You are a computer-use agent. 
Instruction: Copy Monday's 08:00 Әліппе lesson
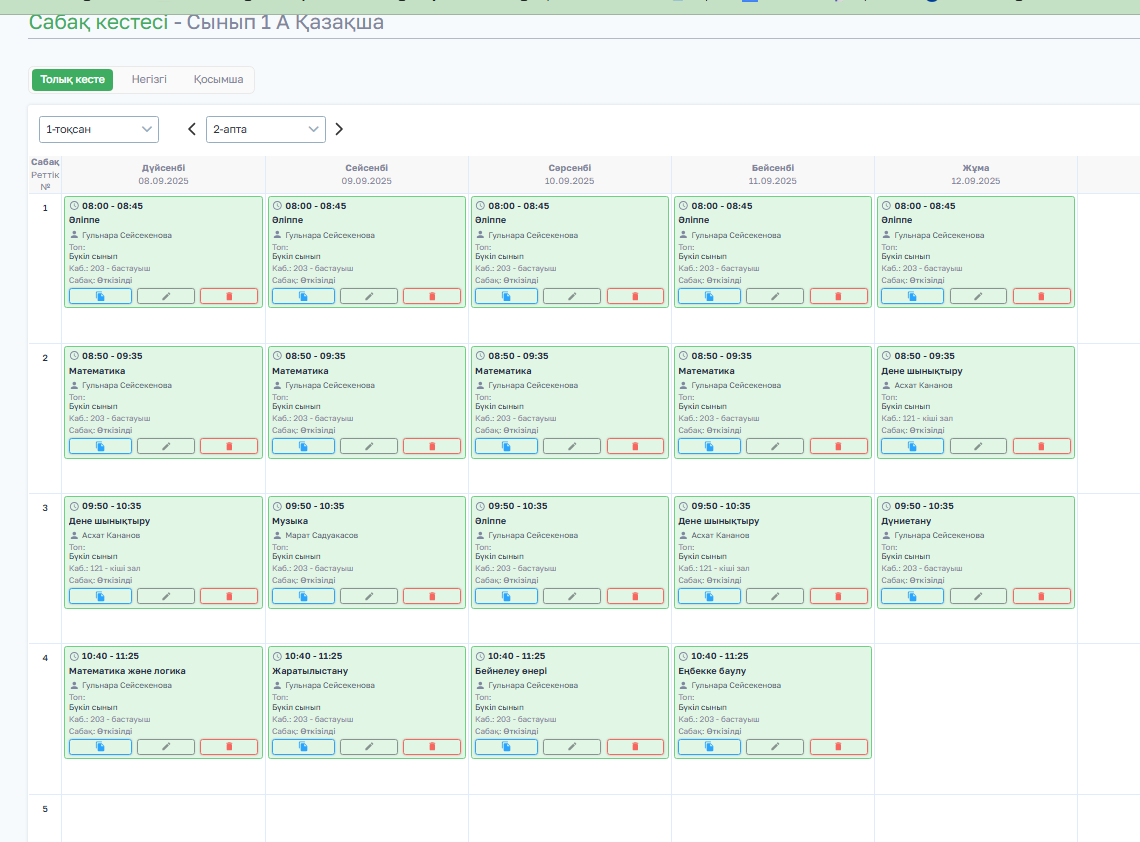(100, 296)
